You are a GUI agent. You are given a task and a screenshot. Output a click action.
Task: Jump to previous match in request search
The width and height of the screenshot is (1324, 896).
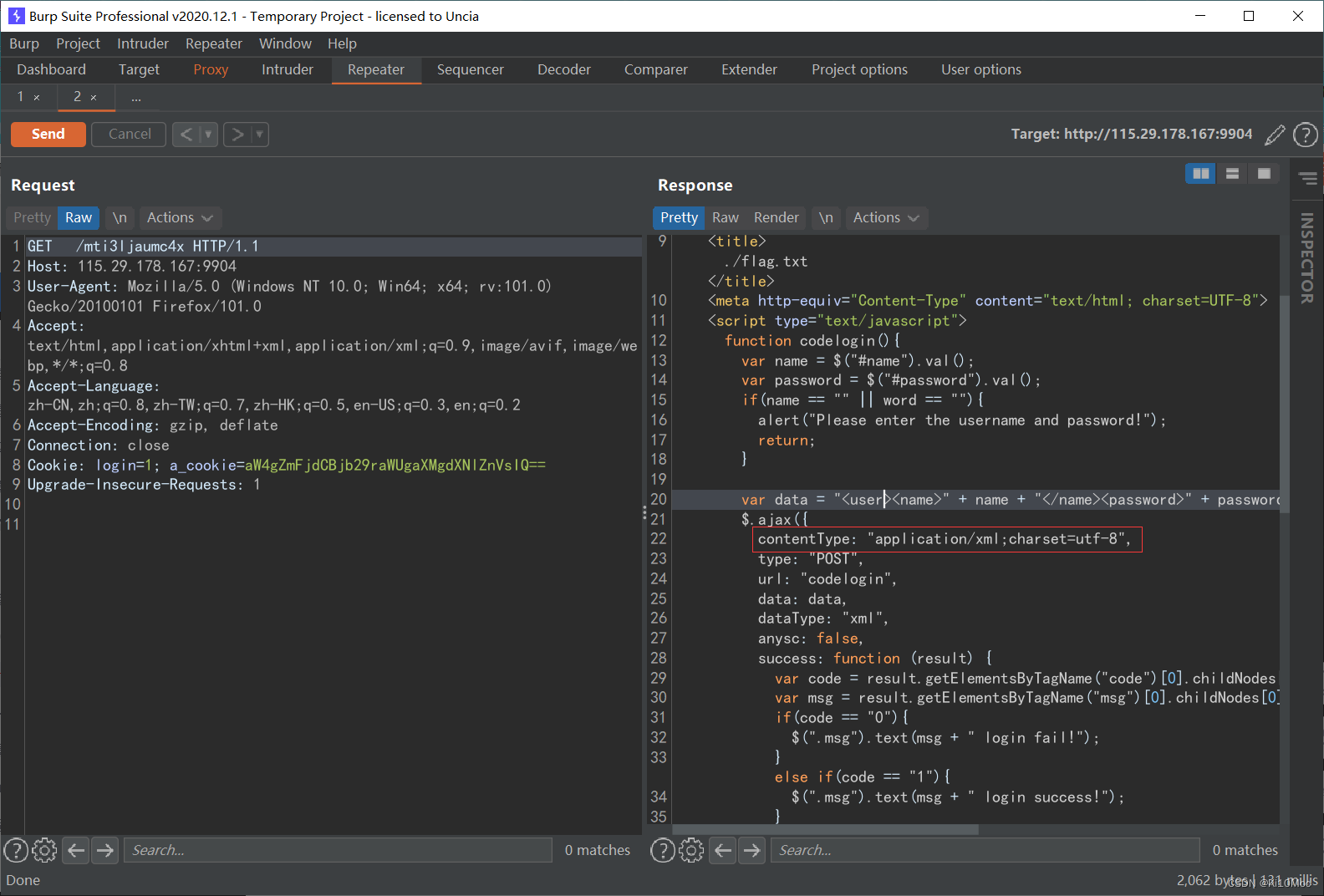[76, 850]
